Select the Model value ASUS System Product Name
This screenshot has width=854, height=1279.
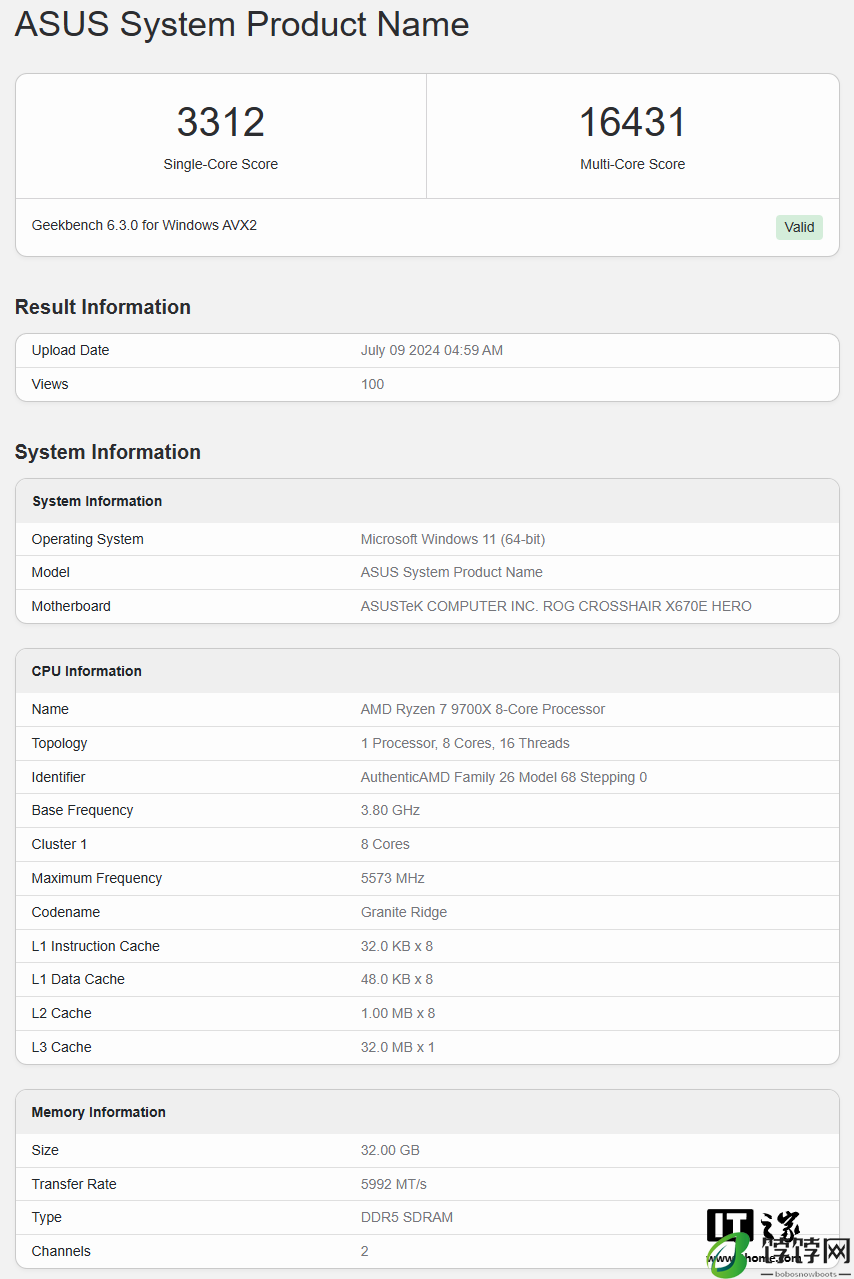point(452,572)
